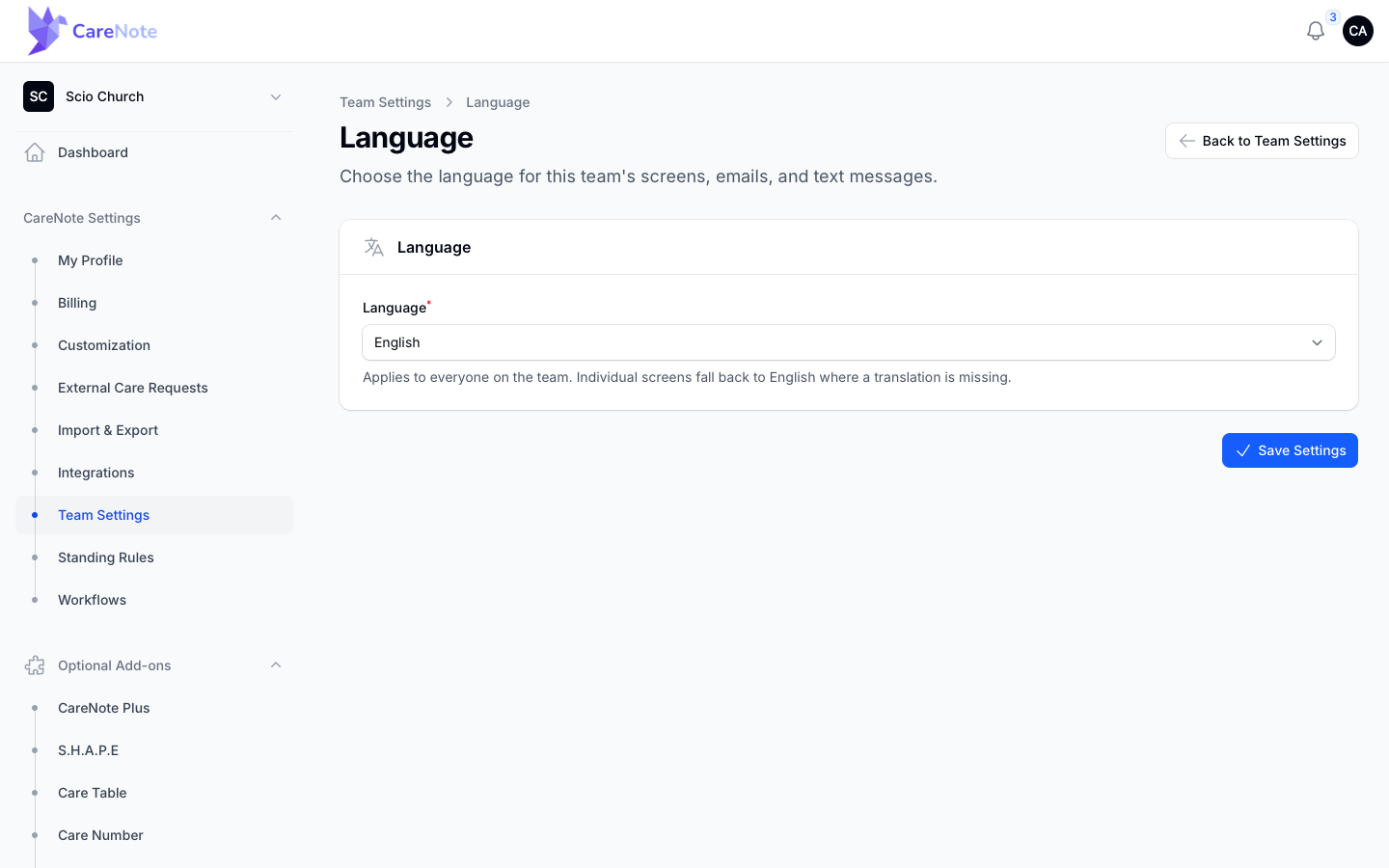Click Back to Team Settings button
Viewport: 1389px width, 868px height.
click(1262, 141)
